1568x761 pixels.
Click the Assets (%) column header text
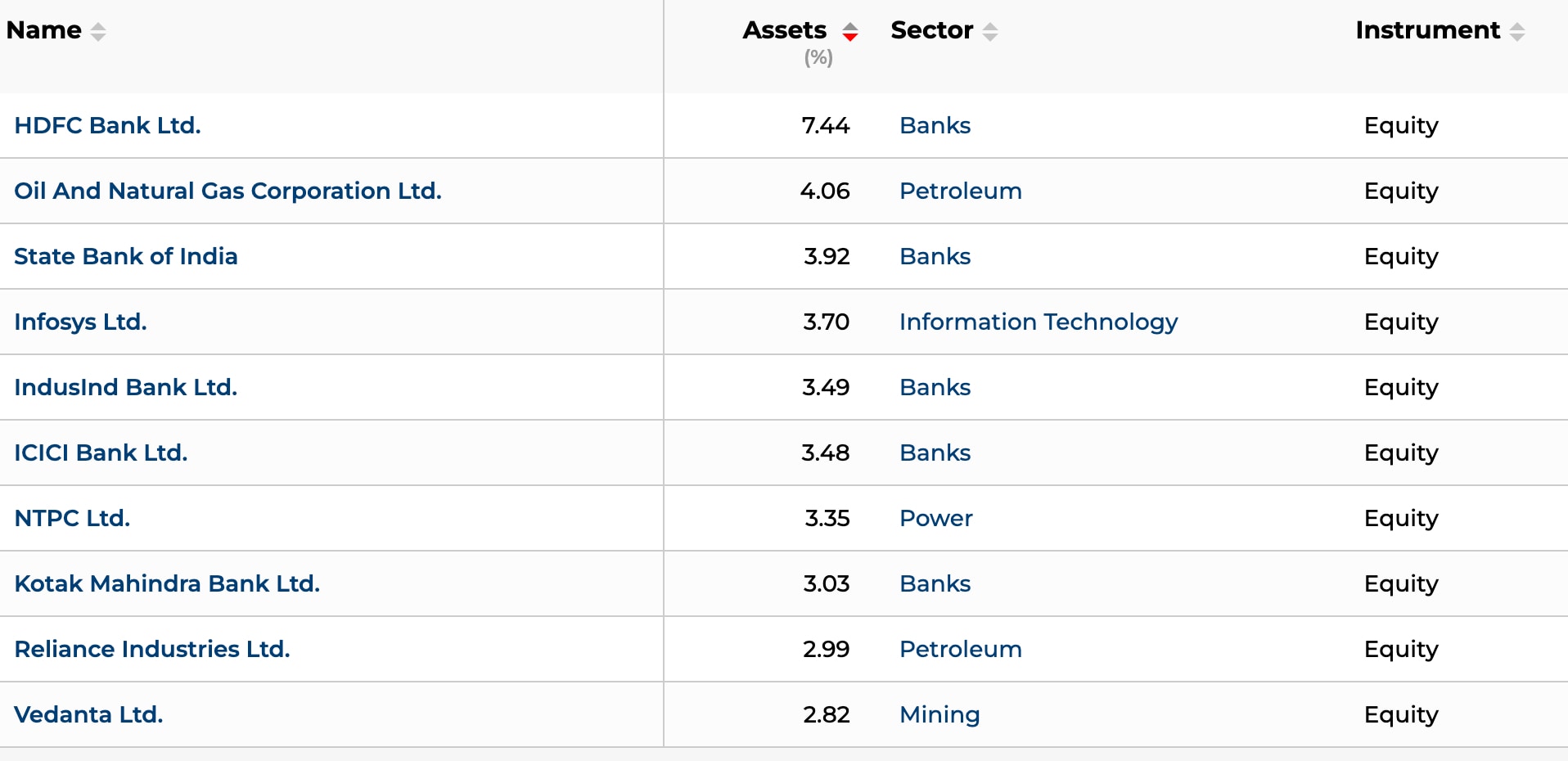785,30
